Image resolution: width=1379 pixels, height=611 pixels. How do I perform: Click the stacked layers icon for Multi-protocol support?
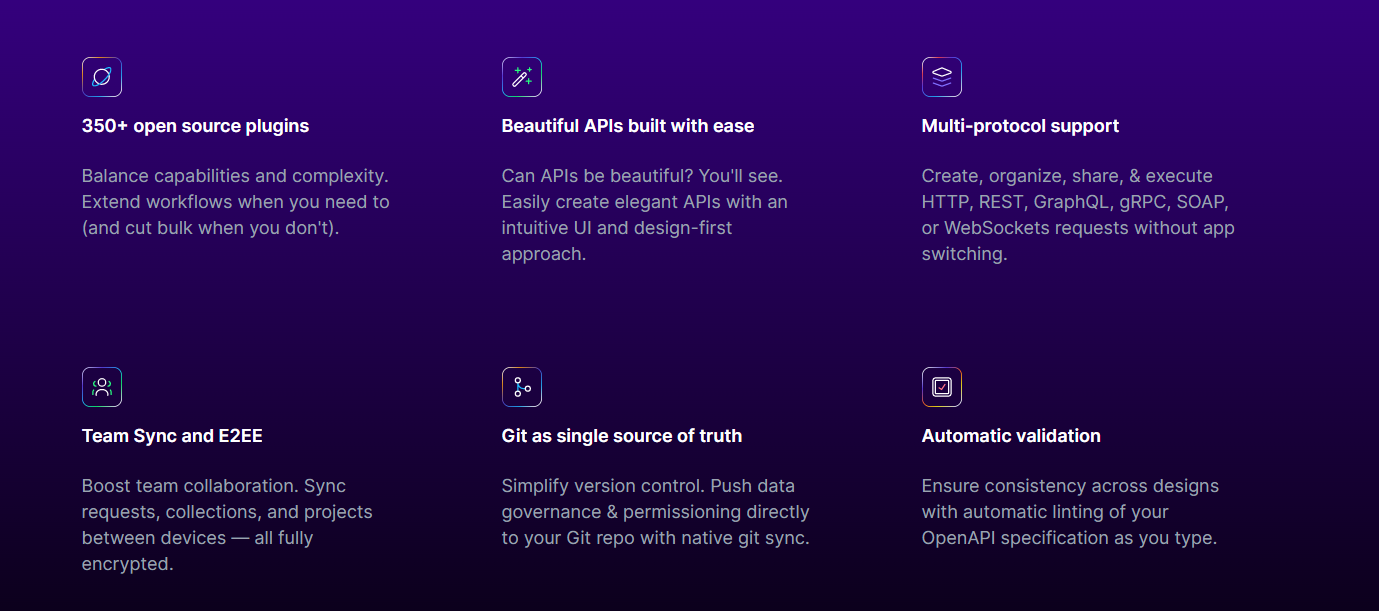click(942, 77)
